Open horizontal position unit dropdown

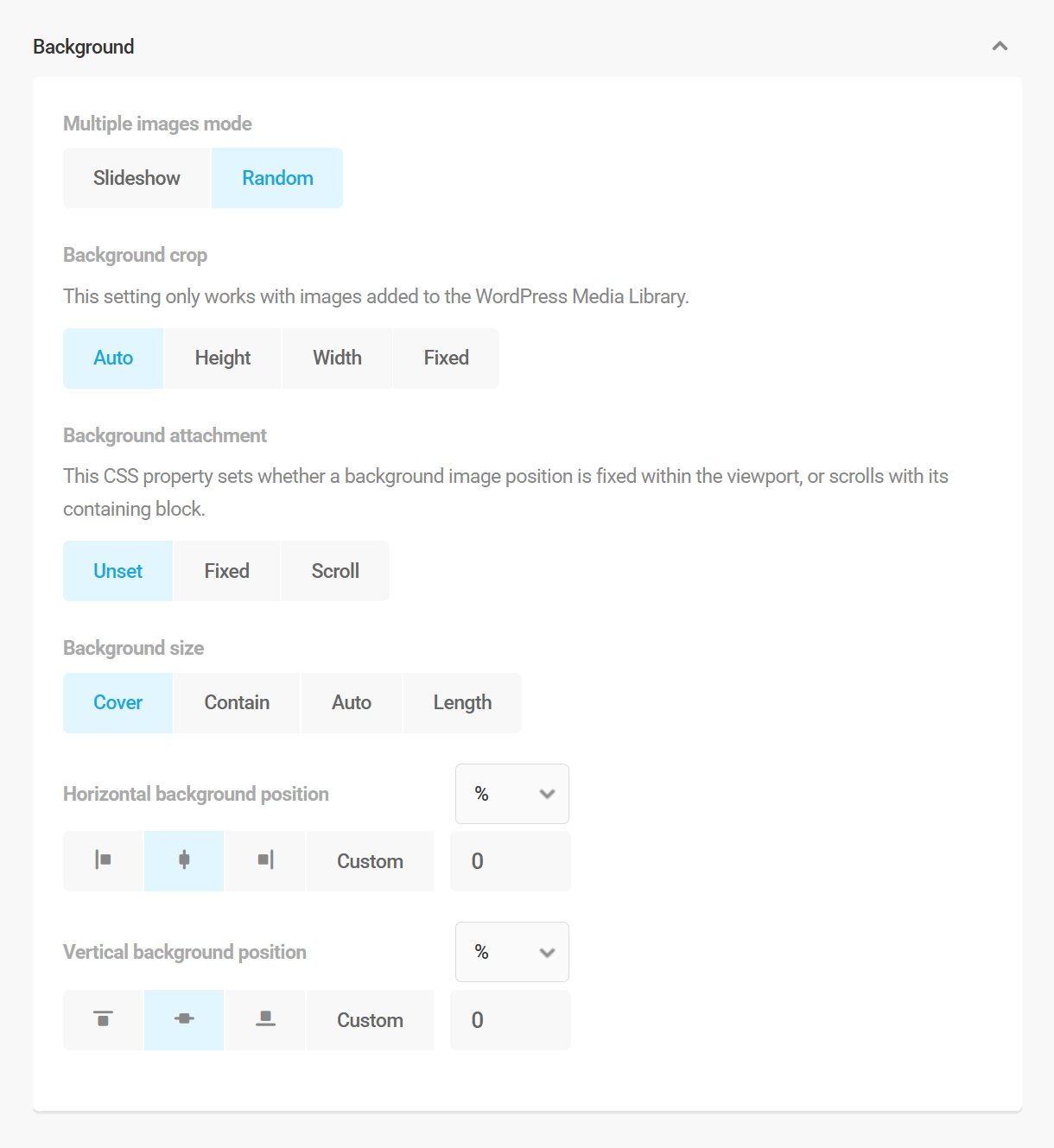pos(511,794)
